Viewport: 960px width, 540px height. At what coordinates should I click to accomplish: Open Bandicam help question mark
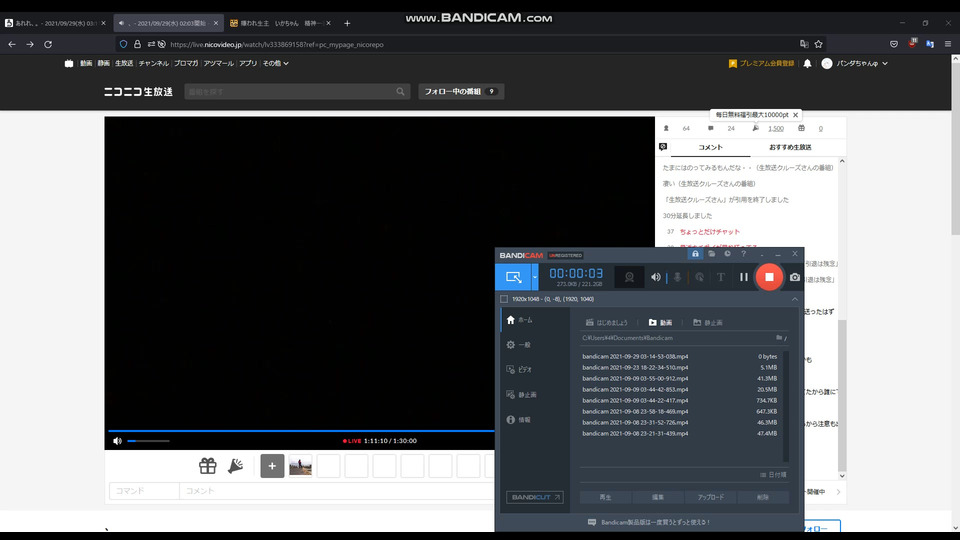743,253
